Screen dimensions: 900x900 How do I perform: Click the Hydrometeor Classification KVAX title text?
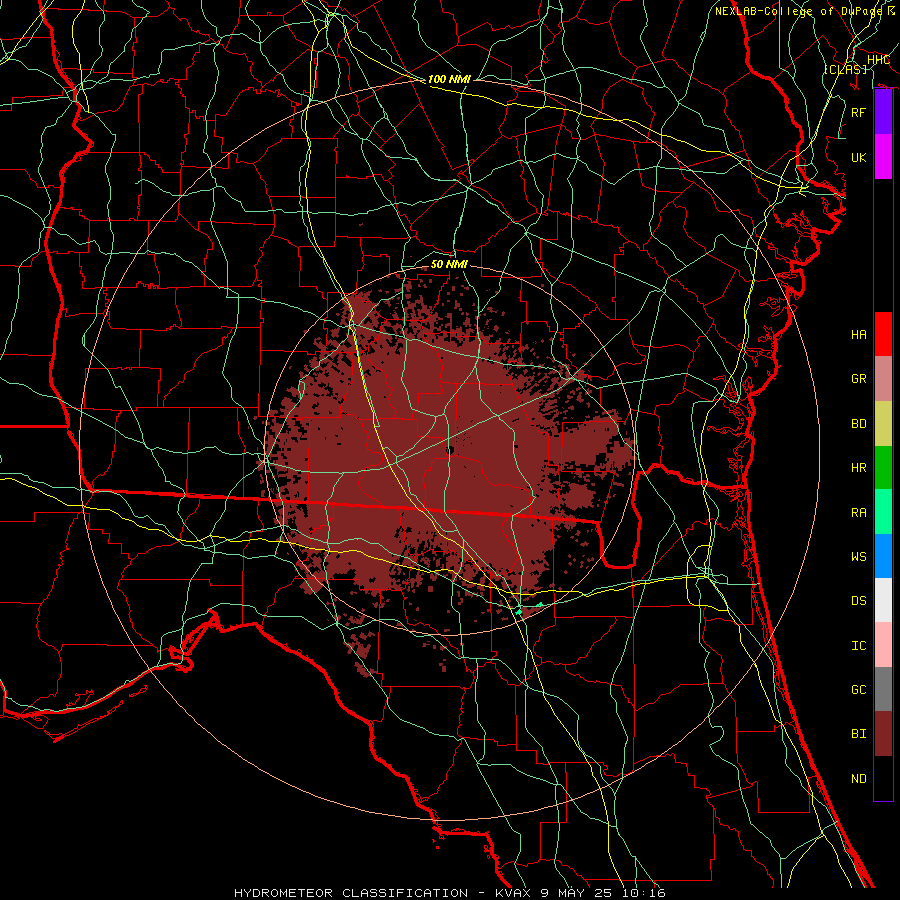tap(450, 893)
